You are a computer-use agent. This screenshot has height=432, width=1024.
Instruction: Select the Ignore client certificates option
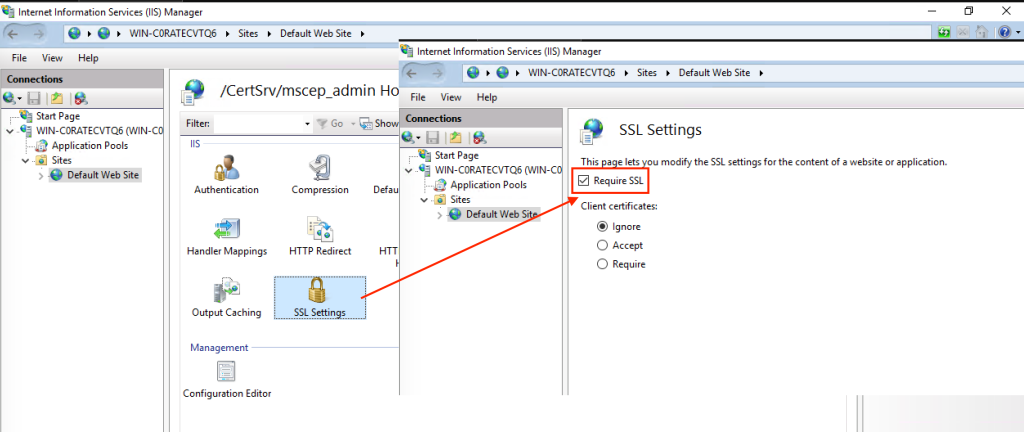[x=602, y=226]
